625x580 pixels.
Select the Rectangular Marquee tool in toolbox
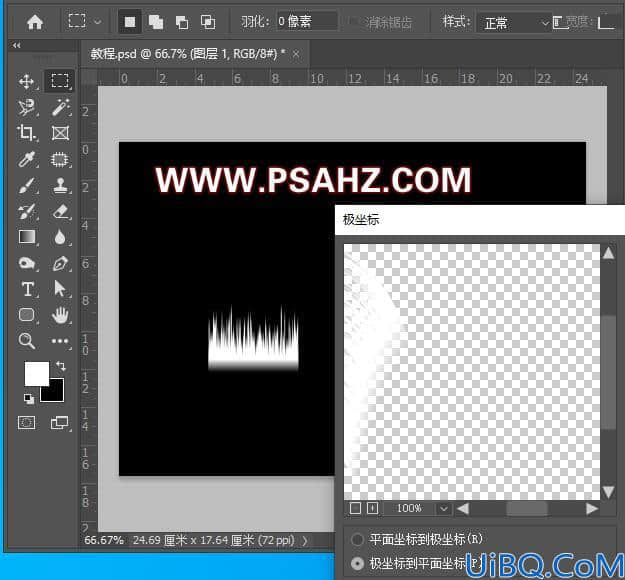pyautogui.click(x=60, y=81)
